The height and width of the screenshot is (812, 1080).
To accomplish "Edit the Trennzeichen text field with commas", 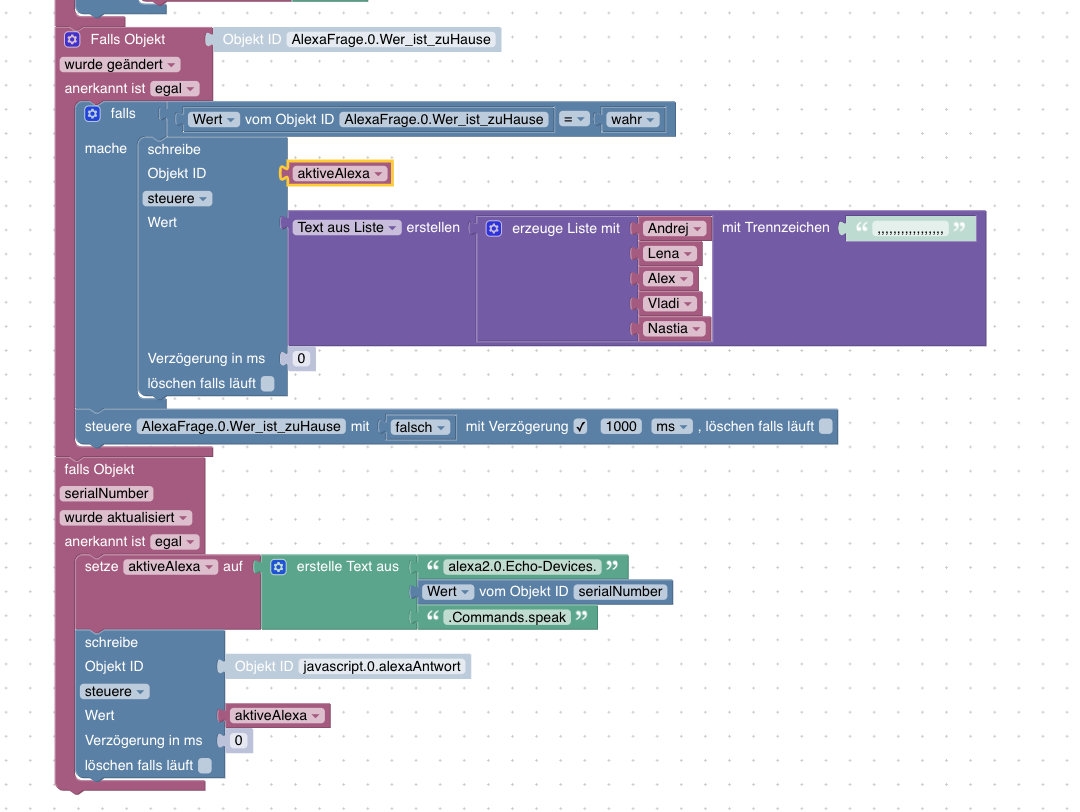I will [910, 229].
